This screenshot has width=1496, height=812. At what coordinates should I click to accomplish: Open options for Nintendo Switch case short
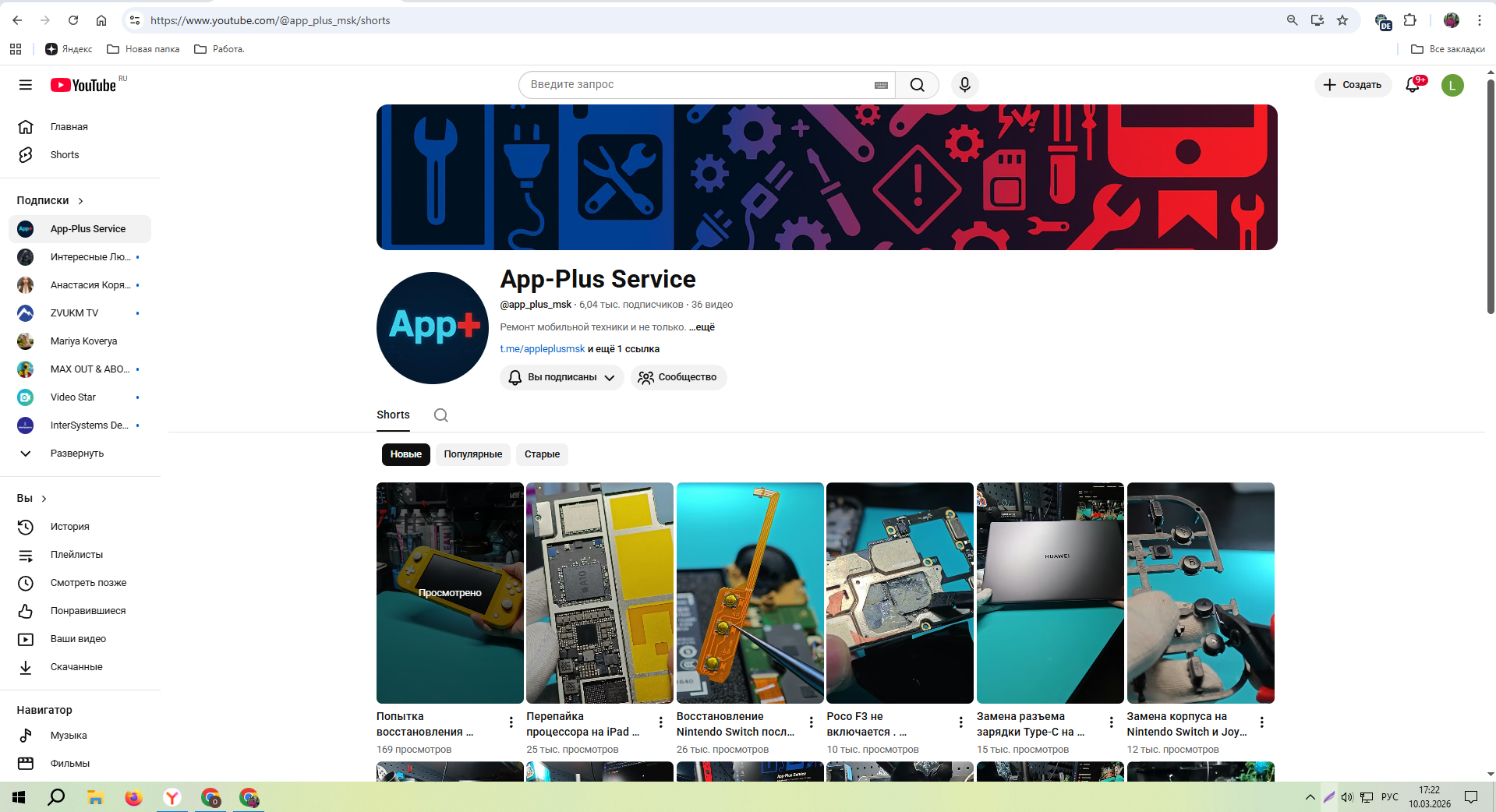[x=1261, y=723]
